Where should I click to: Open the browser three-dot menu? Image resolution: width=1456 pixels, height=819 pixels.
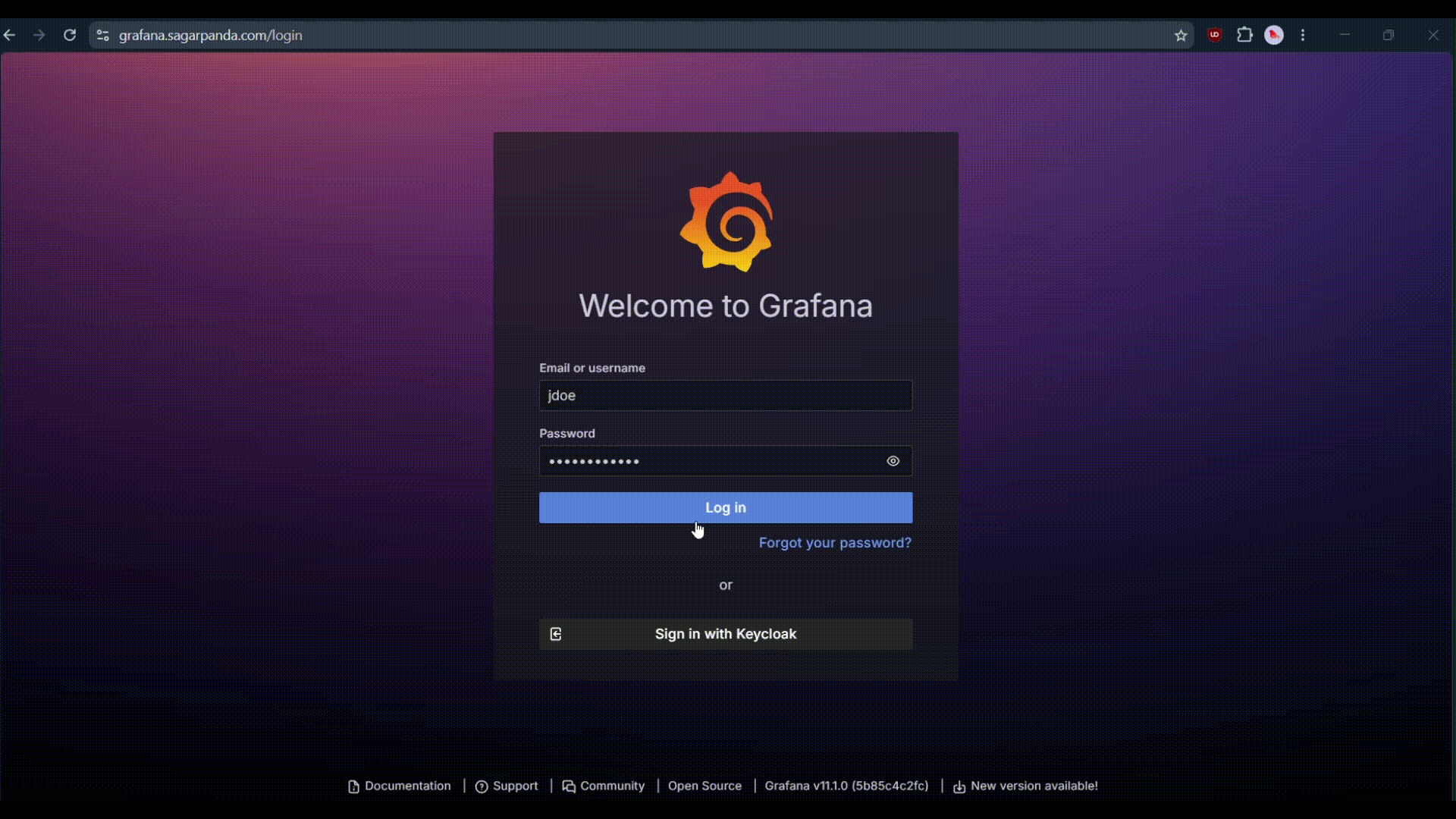pyautogui.click(x=1303, y=35)
